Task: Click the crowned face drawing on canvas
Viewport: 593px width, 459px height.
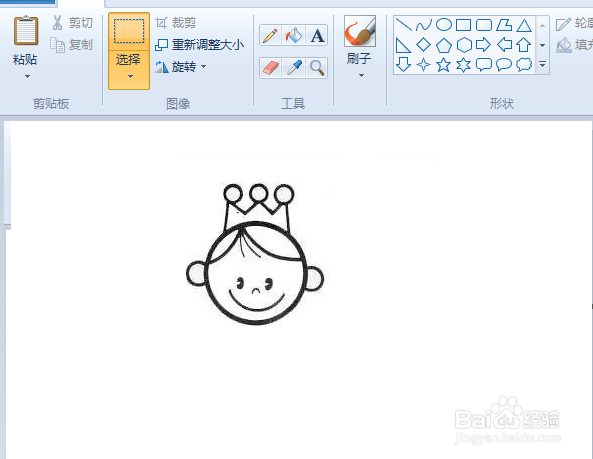Action: [255, 254]
